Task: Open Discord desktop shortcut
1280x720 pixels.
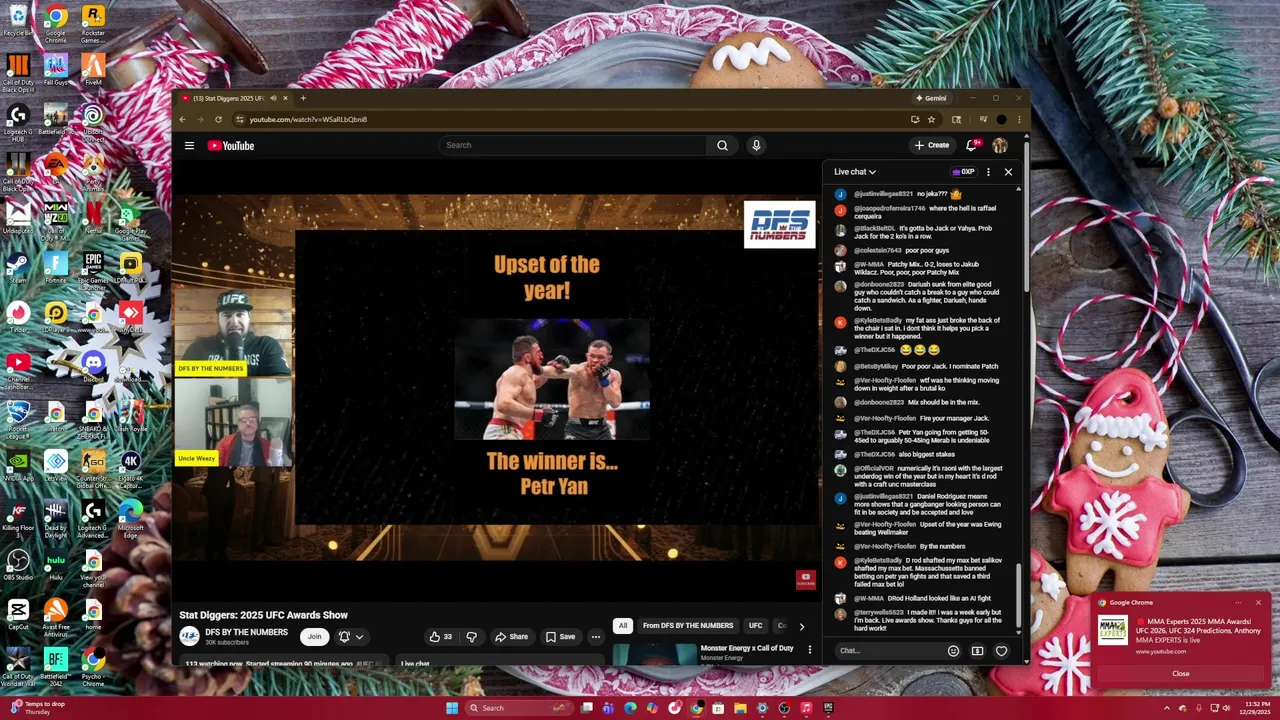Action: click(x=93, y=366)
